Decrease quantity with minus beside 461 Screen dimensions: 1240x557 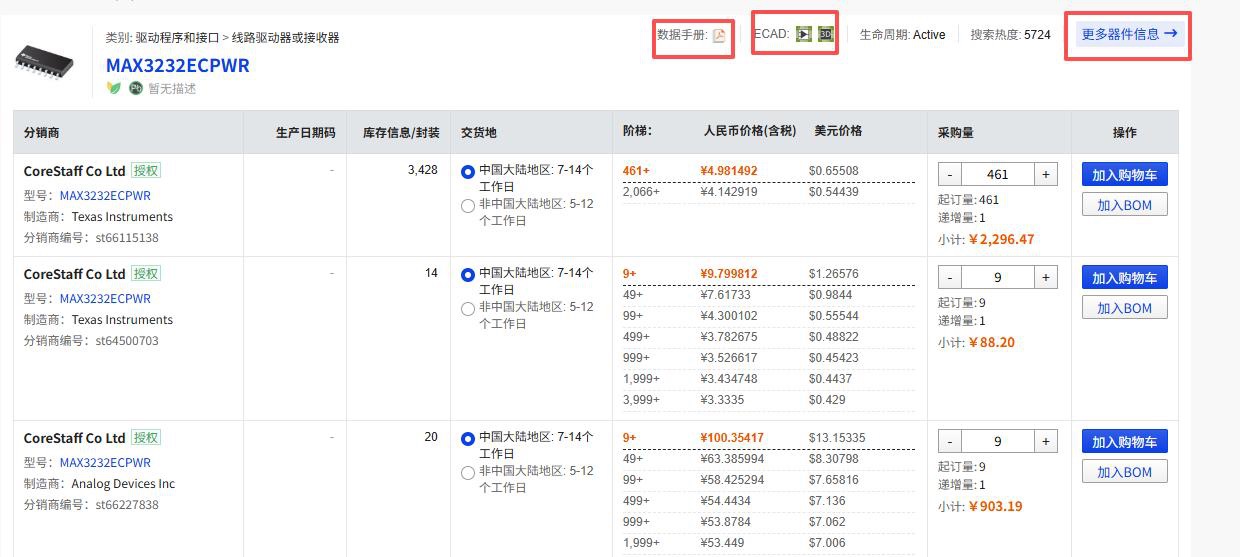[950, 174]
